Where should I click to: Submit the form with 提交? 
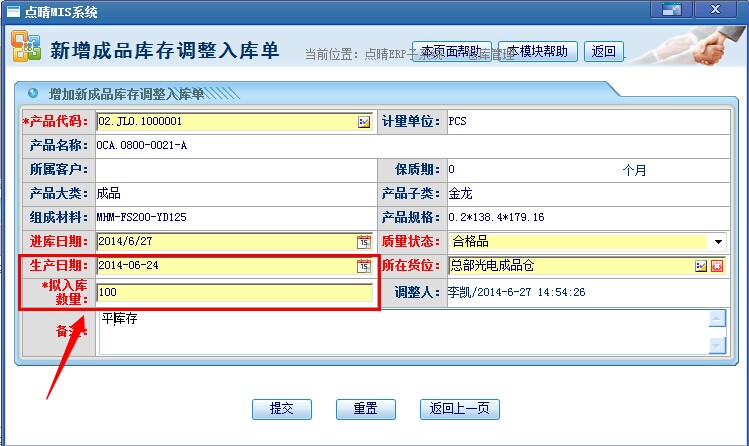281,409
